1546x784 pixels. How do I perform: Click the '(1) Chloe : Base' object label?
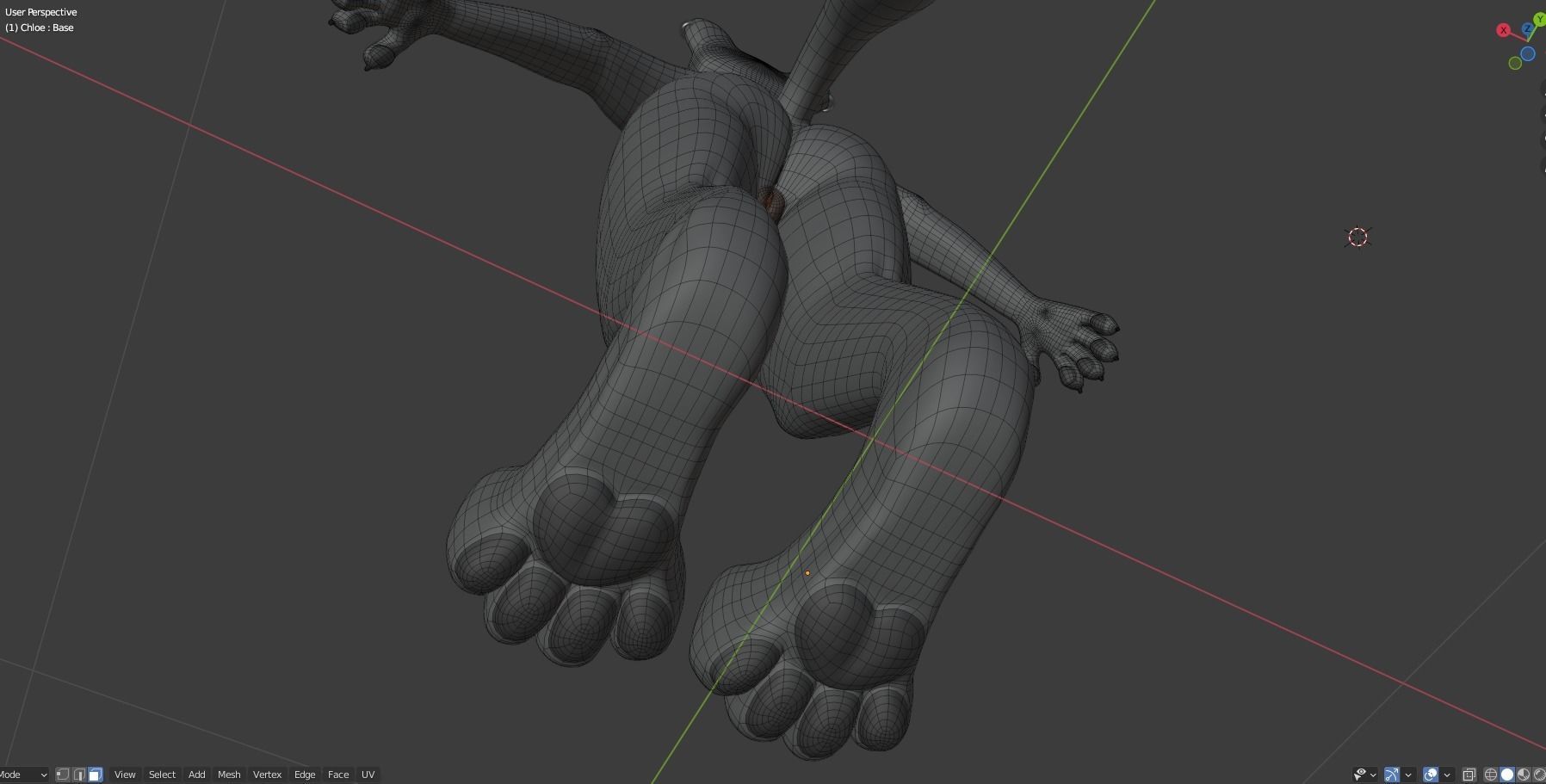[40, 28]
